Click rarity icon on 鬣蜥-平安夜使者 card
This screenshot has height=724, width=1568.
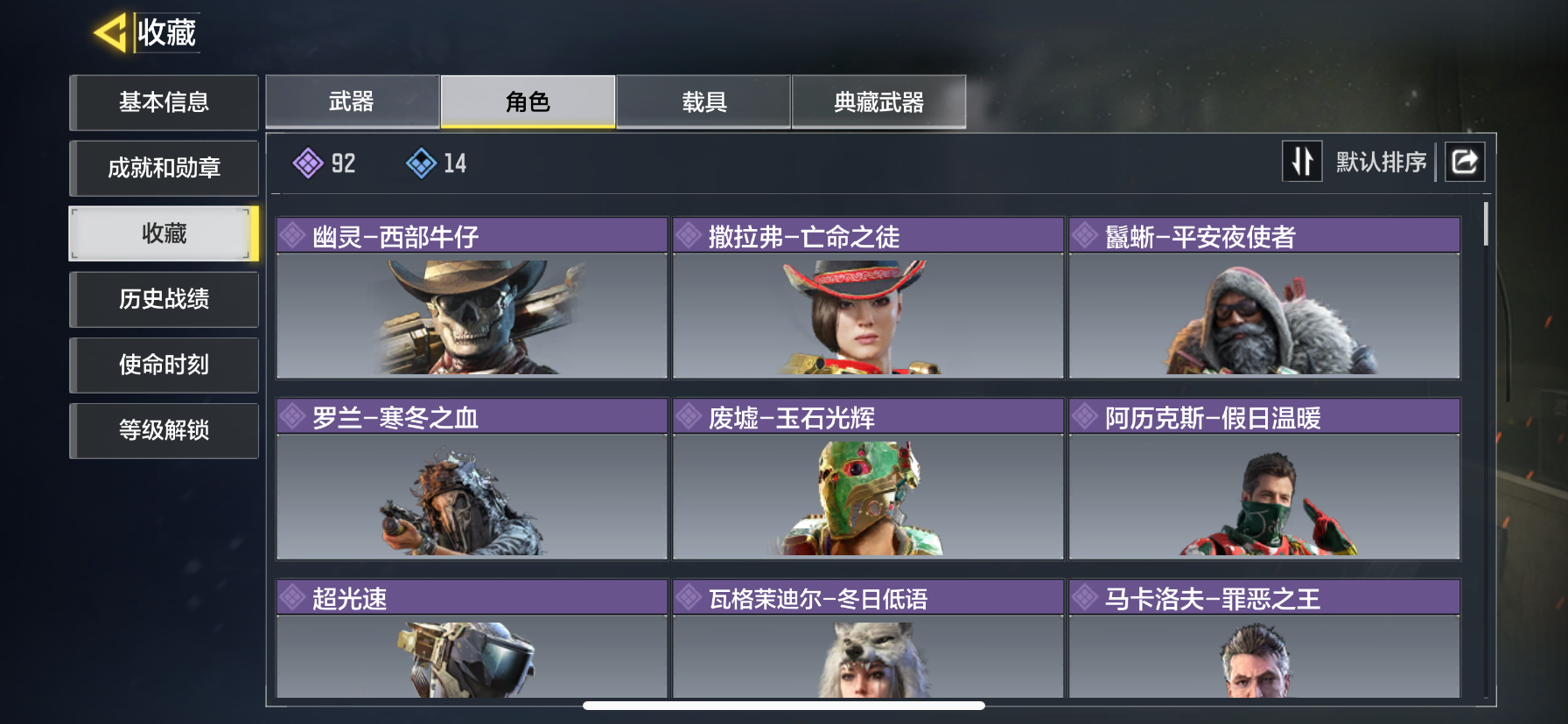1085,235
